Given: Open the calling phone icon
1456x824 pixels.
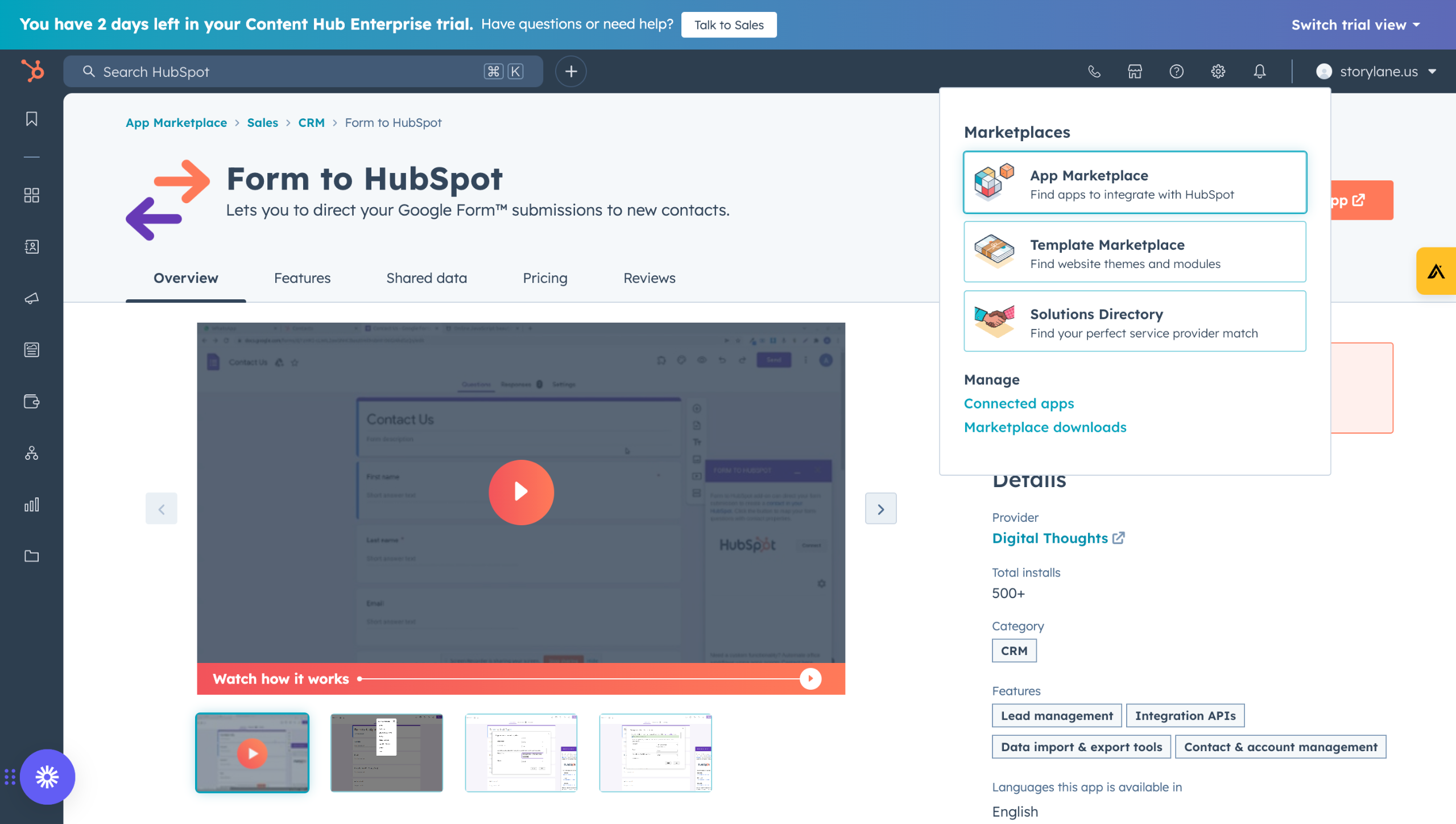Looking at the screenshot, I should coord(1094,71).
